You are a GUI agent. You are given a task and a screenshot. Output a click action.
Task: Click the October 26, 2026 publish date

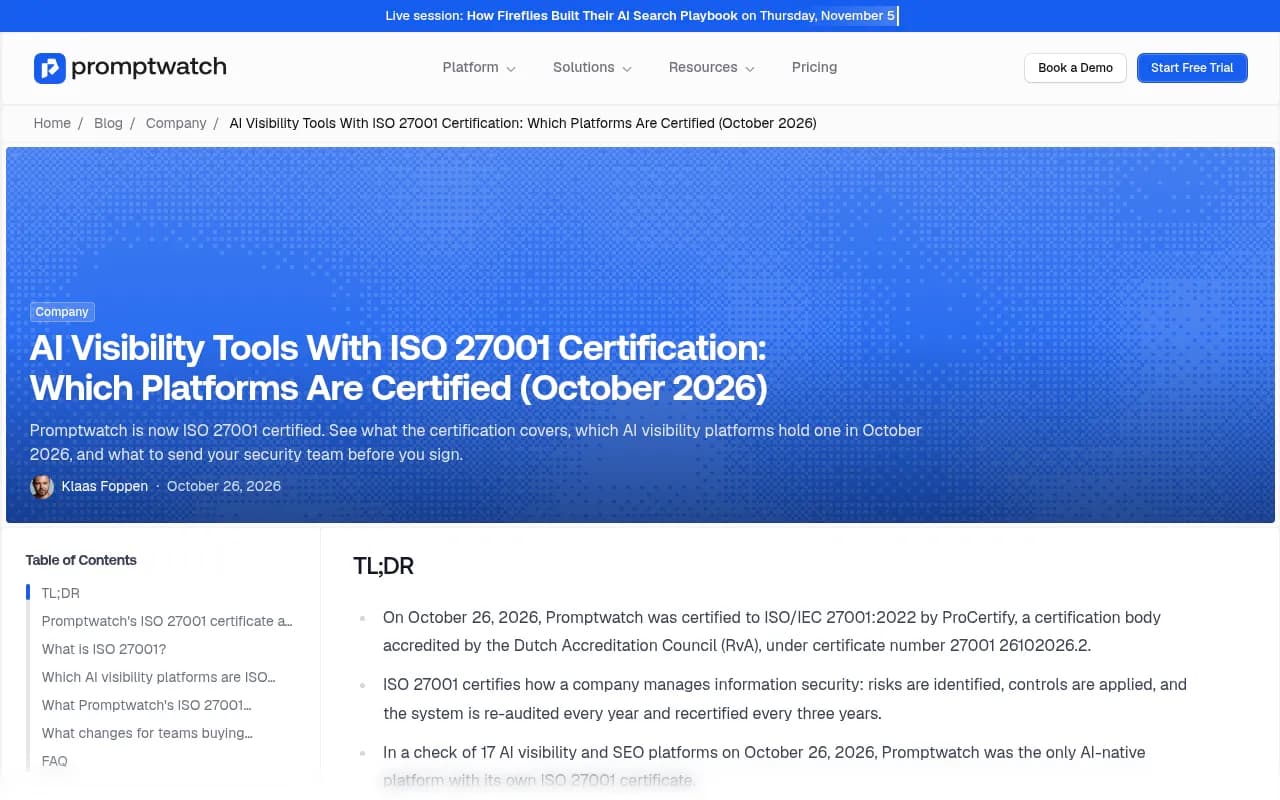coord(224,486)
